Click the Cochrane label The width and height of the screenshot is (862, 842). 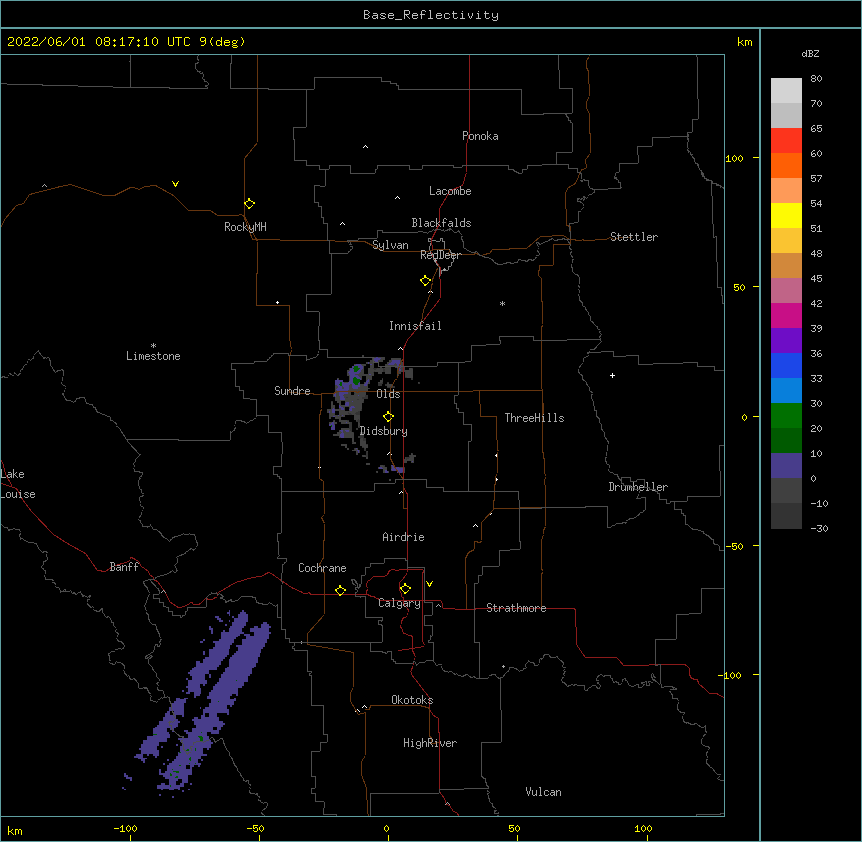(322, 568)
